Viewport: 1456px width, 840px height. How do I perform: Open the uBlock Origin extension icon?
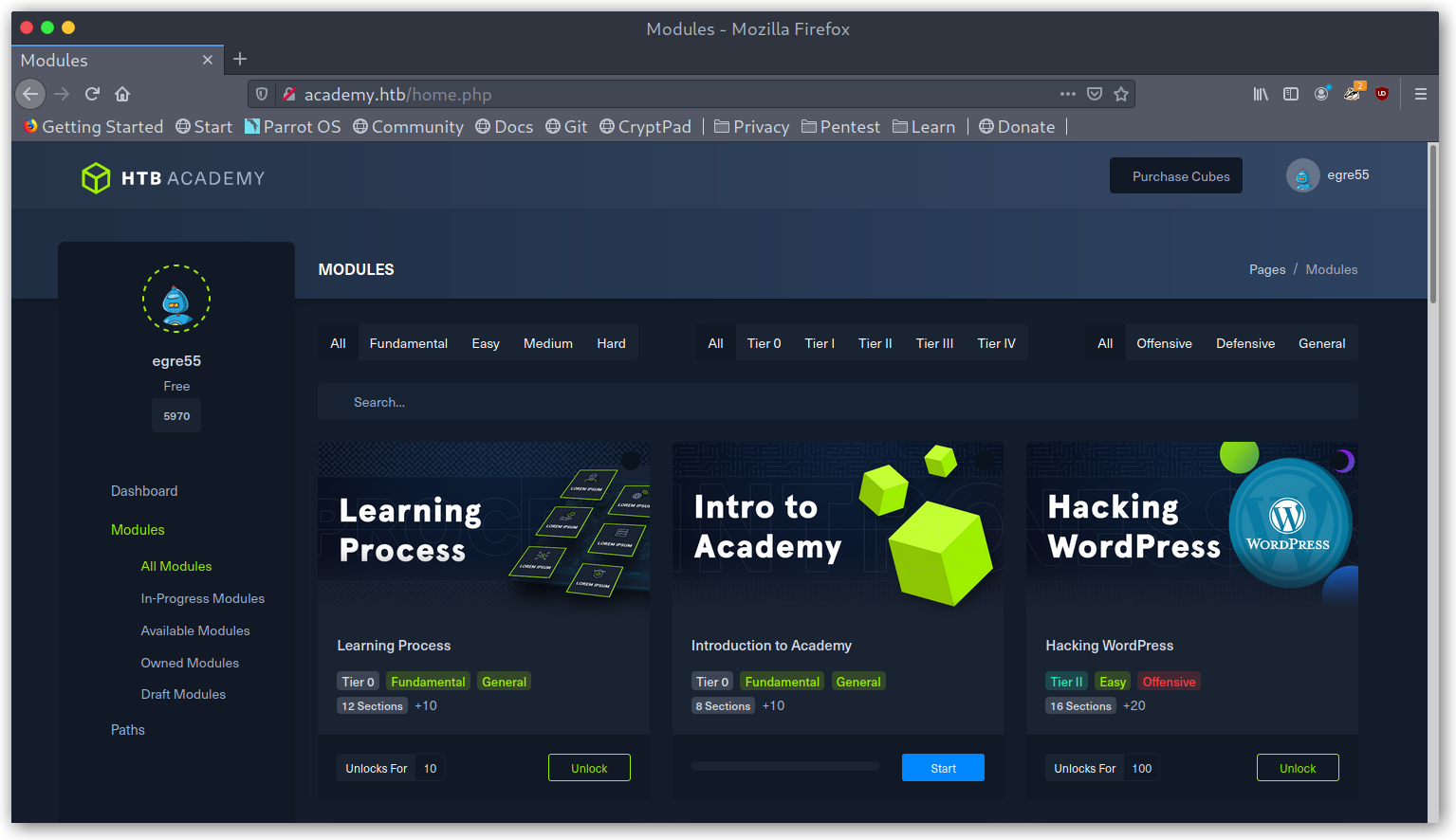coord(1382,94)
